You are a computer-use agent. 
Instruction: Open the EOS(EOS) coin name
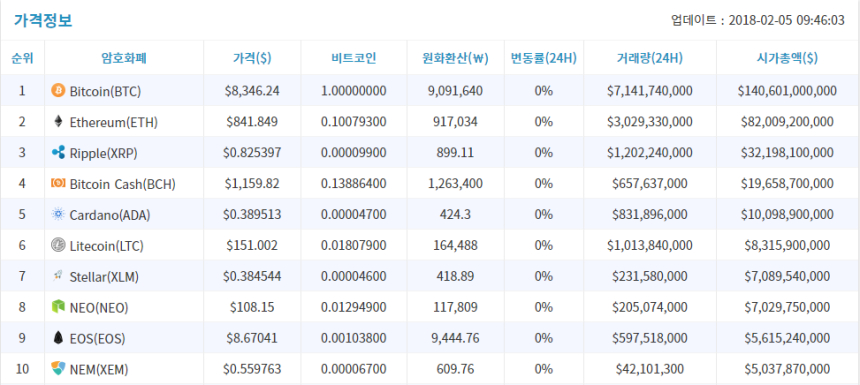97,339
